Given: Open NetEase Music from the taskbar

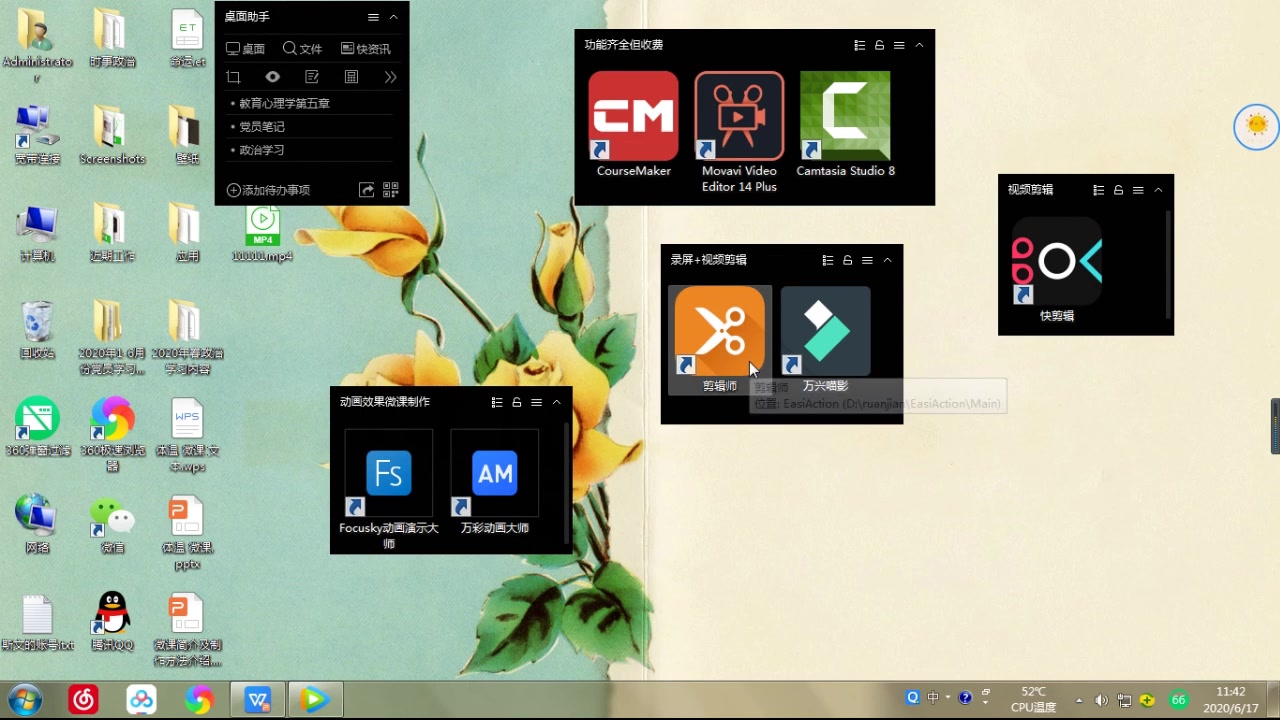Looking at the screenshot, I should 84,700.
